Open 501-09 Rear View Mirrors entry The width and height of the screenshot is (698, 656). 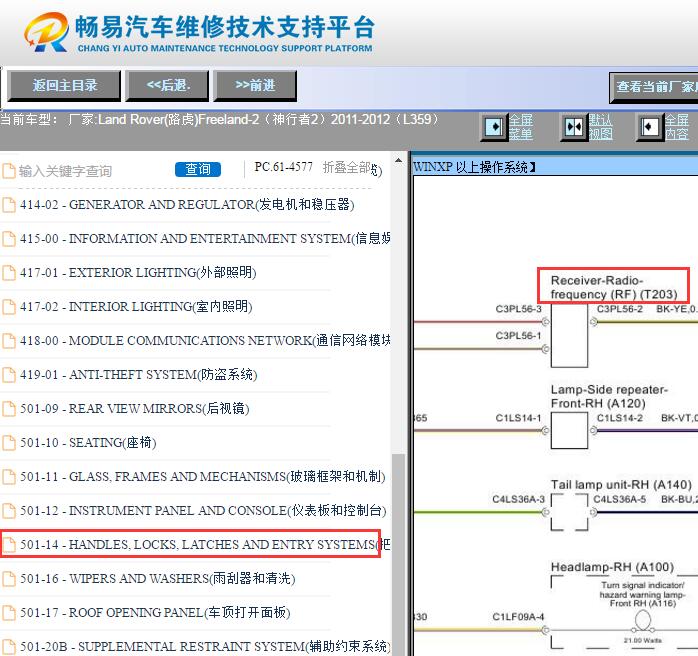point(134,409)
